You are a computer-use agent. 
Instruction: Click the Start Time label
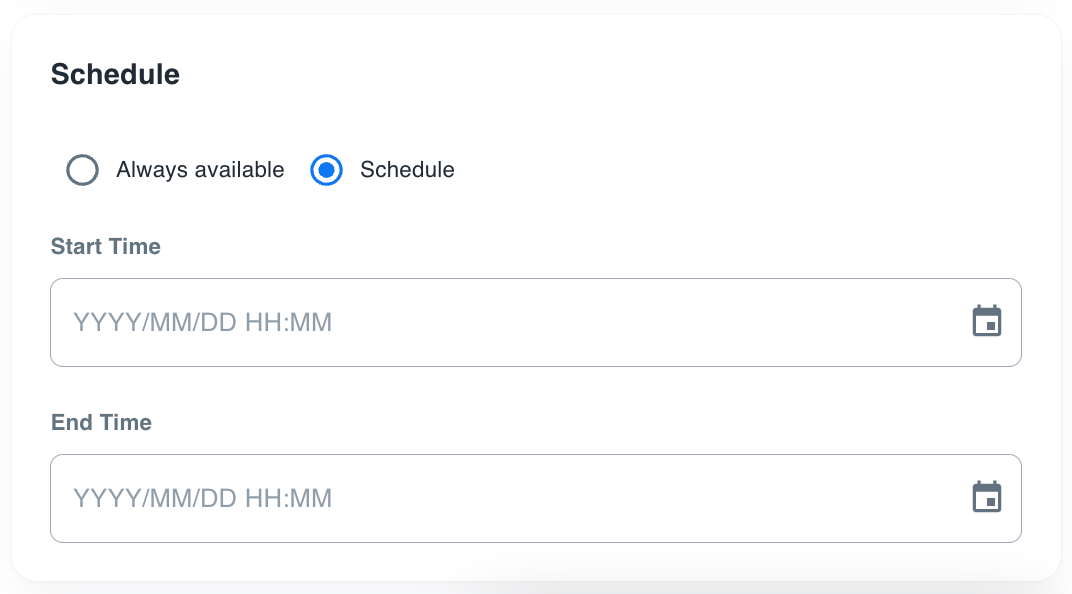click(x=105, y=246)
